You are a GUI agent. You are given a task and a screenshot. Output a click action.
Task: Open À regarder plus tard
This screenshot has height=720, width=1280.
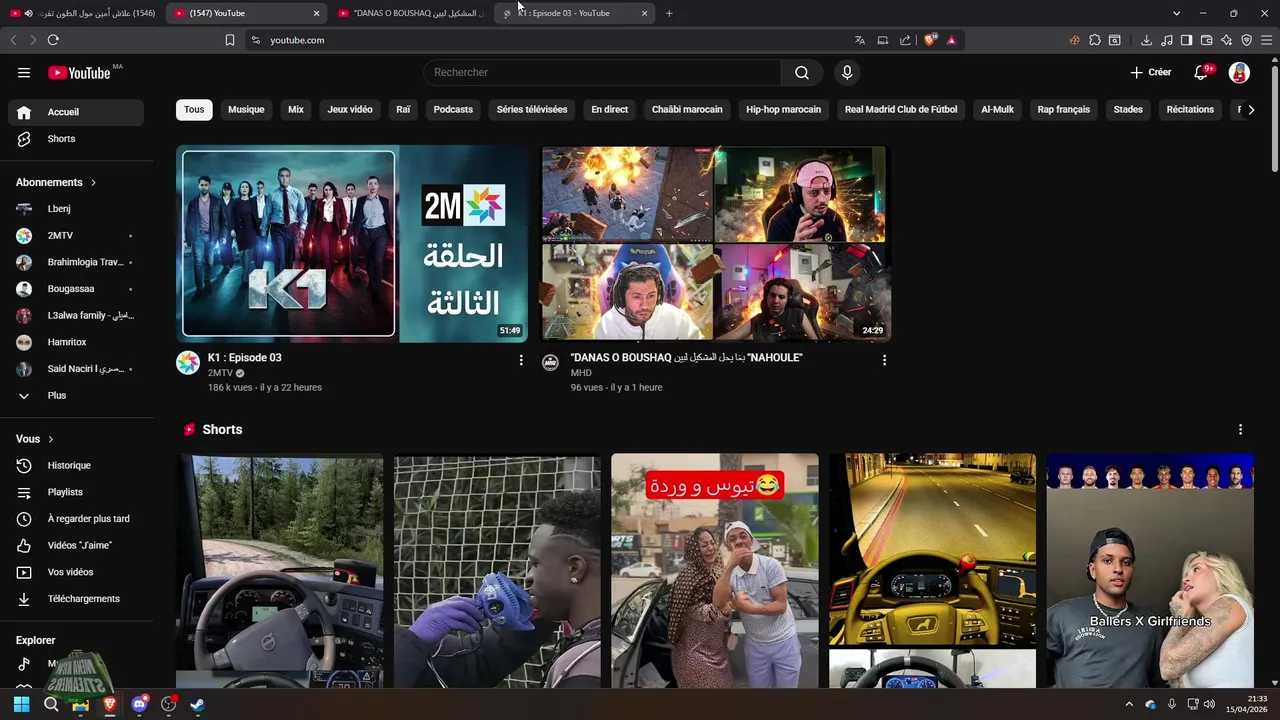point(76,519)
